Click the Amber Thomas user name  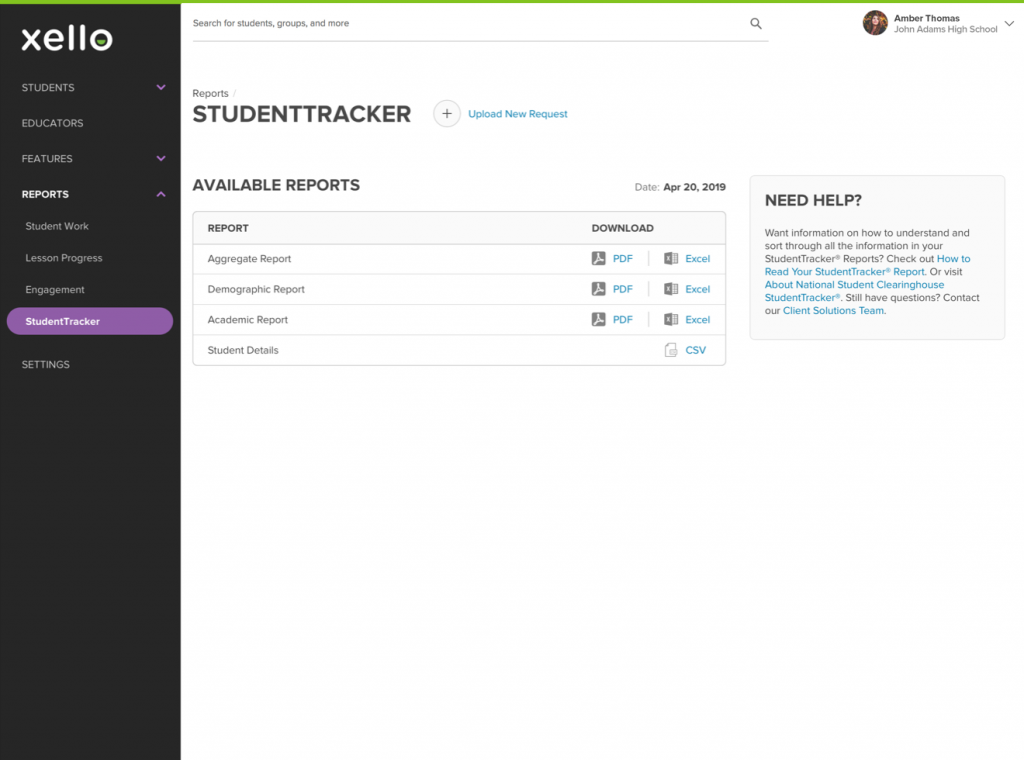[927, 18]
